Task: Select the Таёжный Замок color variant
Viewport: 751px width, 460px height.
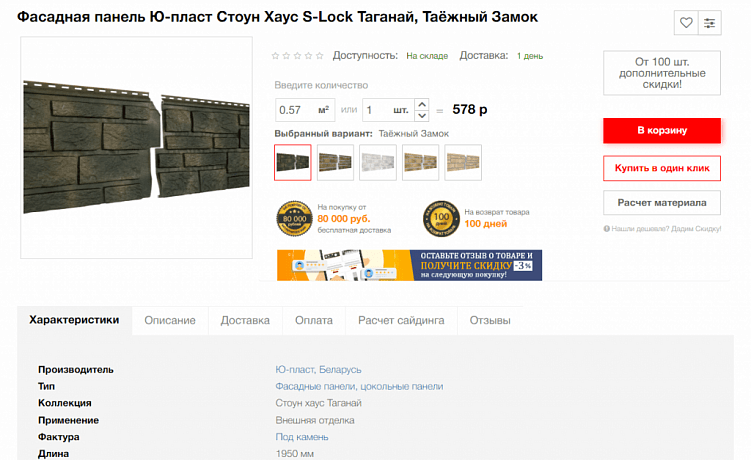Action: tap(293, 162)
